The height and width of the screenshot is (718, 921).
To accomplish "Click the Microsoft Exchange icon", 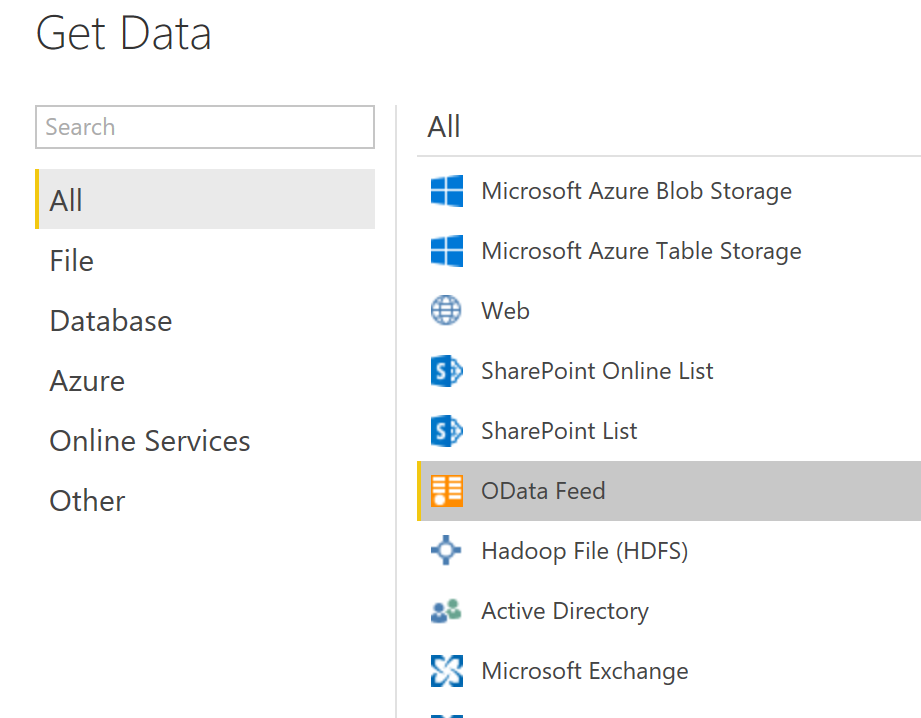I will pos(446,671).
